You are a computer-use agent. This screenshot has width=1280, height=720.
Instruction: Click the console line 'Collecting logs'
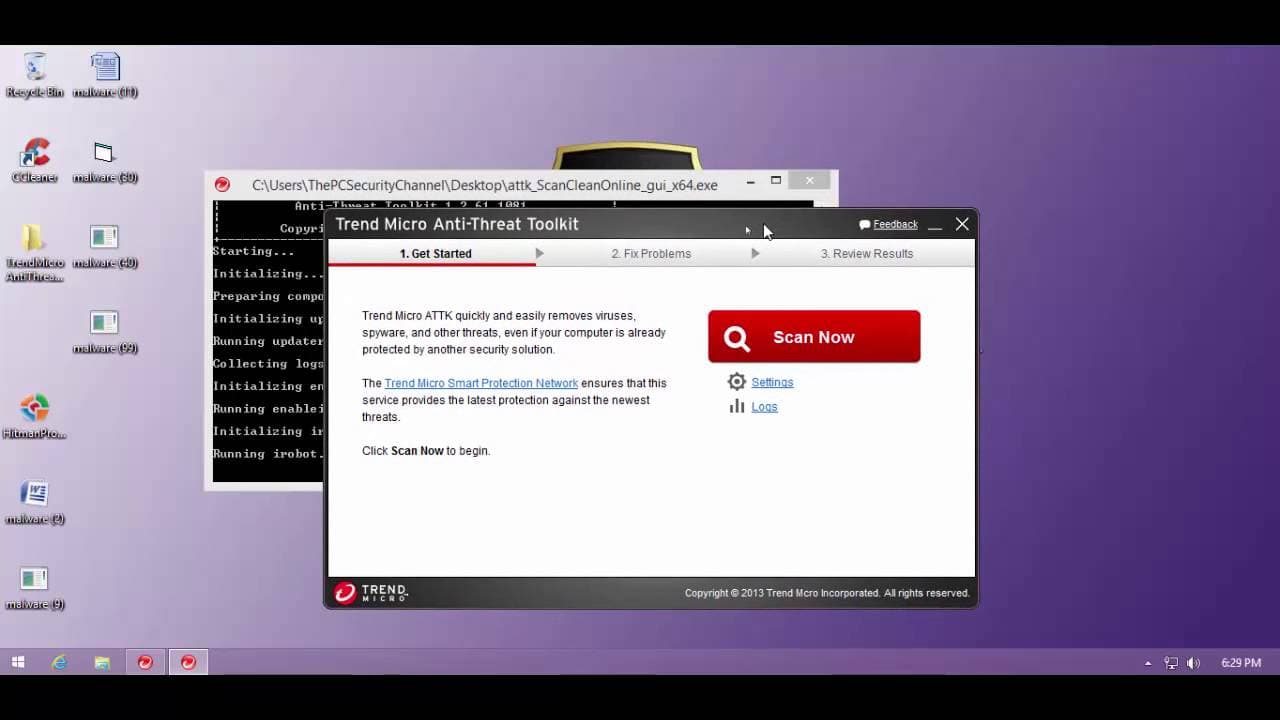[x=268, y=364]
